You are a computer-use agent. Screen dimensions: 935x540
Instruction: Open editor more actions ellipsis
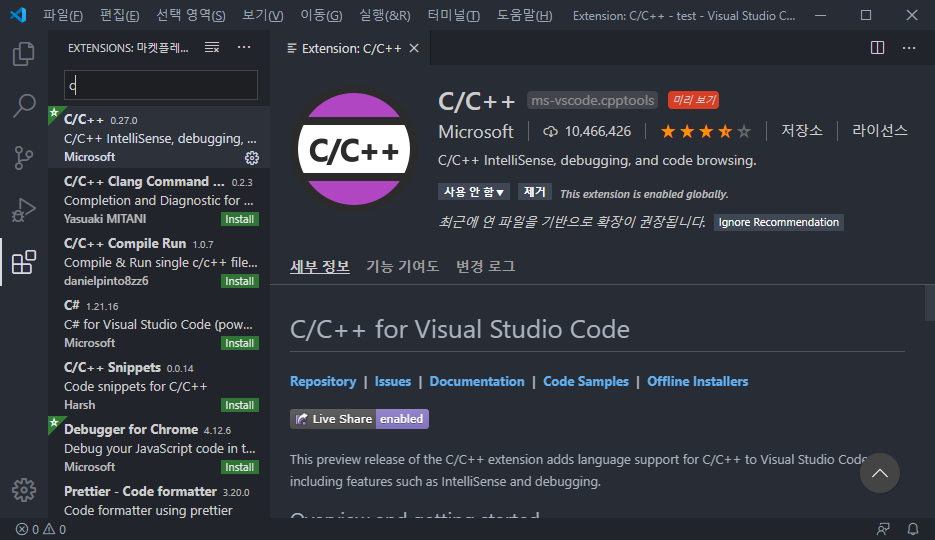(x=909, y=48)
